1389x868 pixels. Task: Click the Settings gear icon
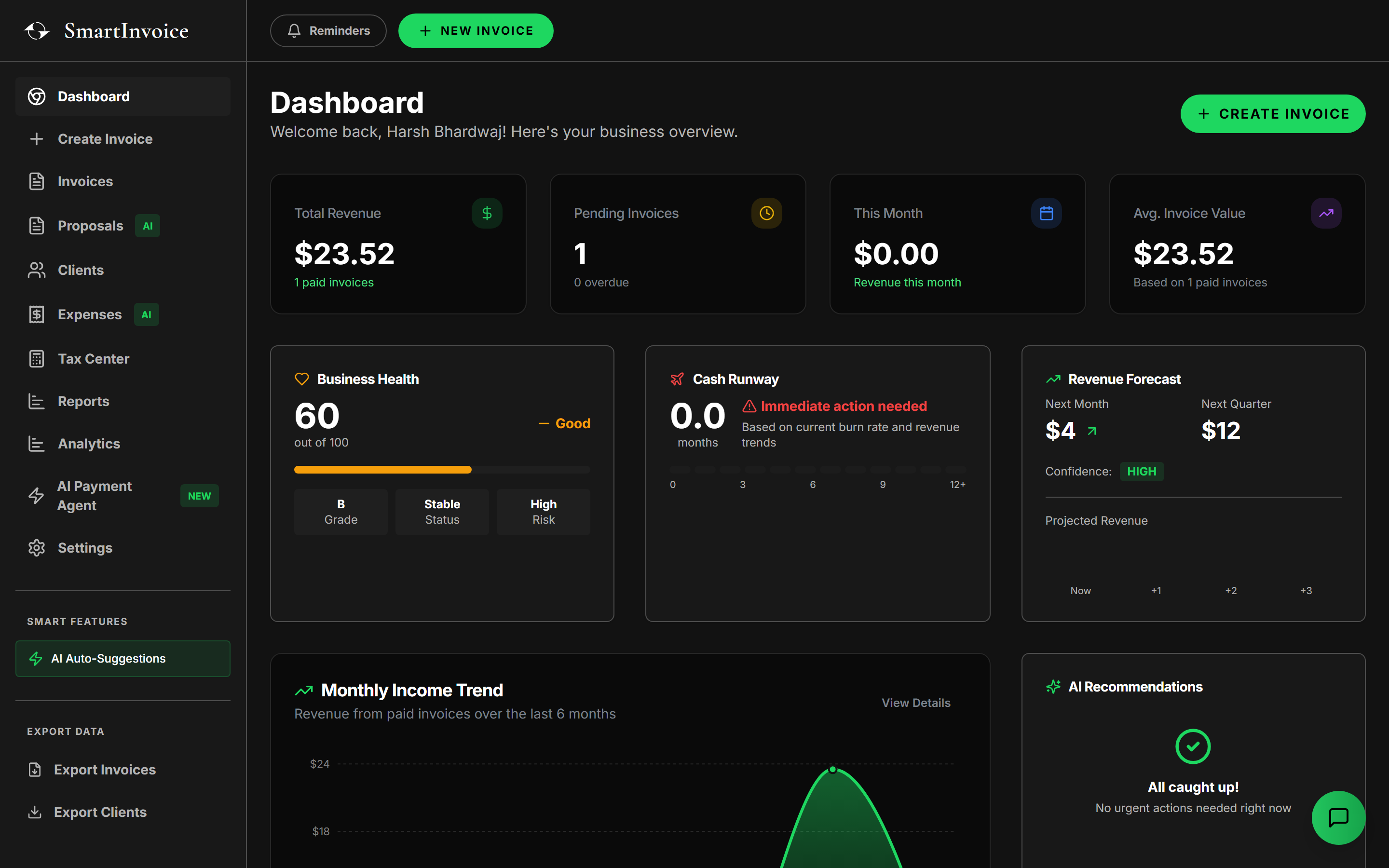click(37, 548)
